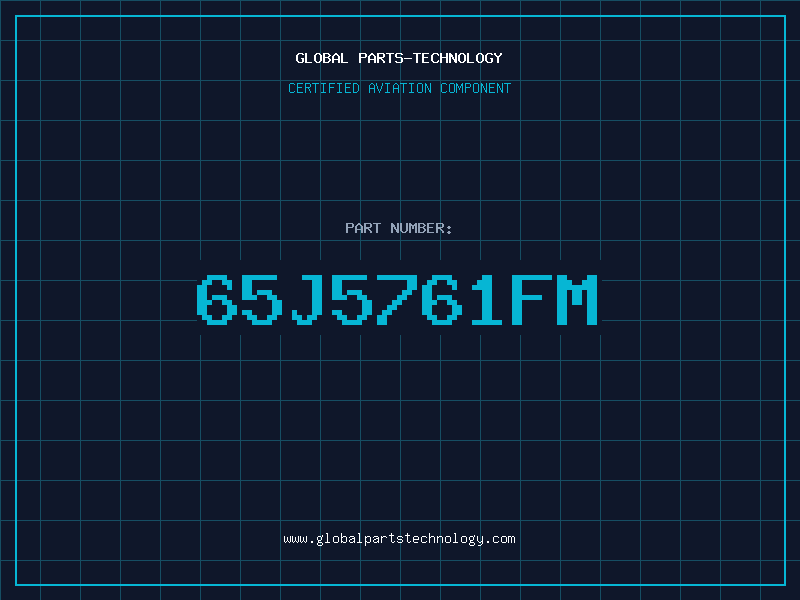Click the www prefix of the website address

(x=295, y=539)
